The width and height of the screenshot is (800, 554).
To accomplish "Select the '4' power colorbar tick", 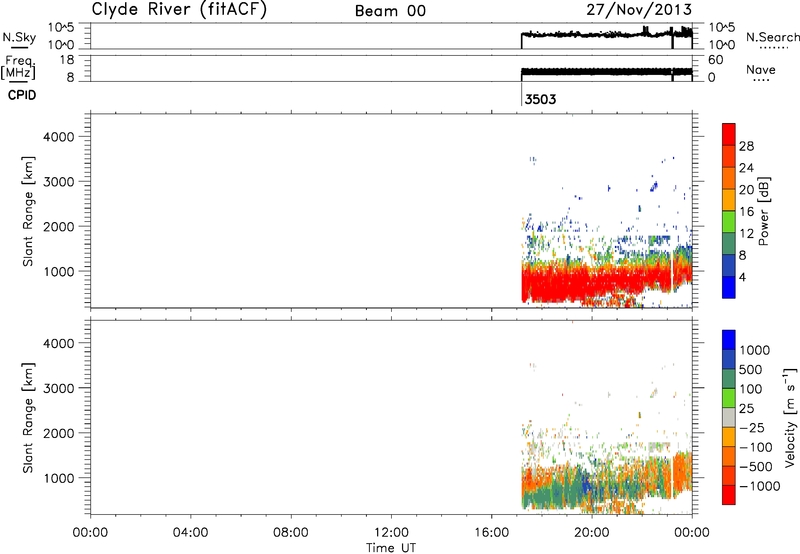I will 742,277.
